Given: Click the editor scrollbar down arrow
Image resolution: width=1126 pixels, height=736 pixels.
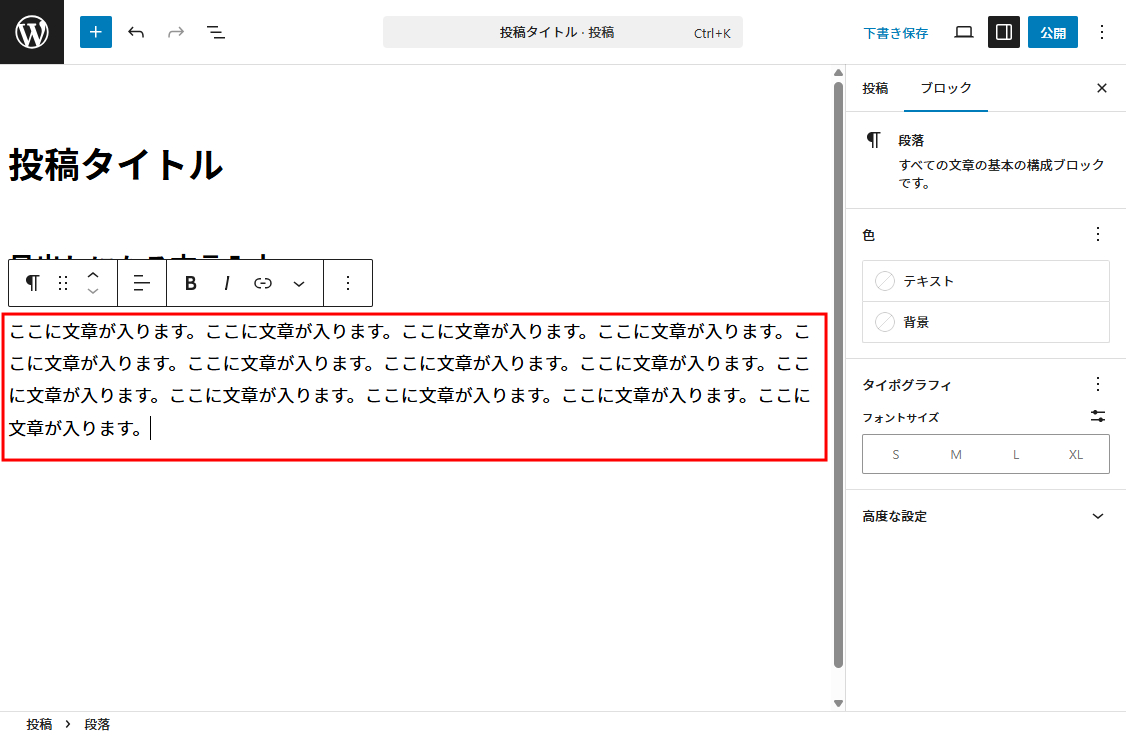Looking at the screenshot, I should tap(838, 704).
